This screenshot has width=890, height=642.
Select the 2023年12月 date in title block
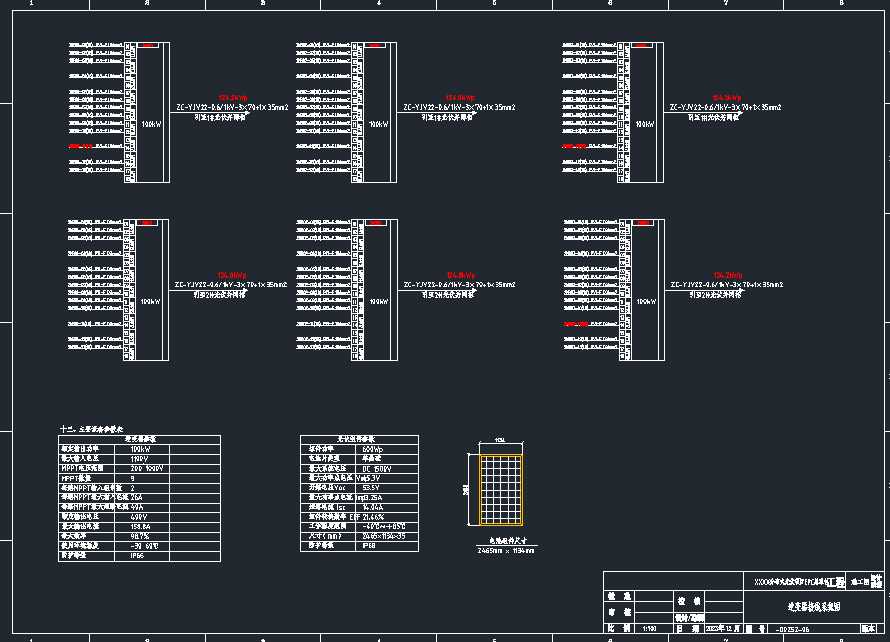(x=722, y=629)
